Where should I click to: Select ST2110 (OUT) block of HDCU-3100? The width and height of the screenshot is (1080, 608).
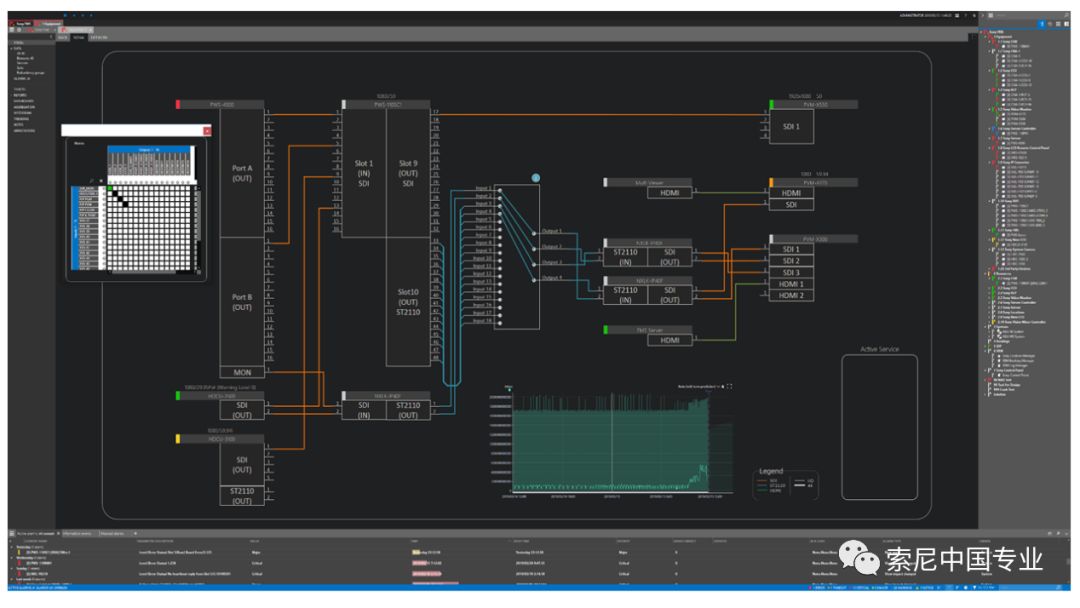[x=242, y=496]
